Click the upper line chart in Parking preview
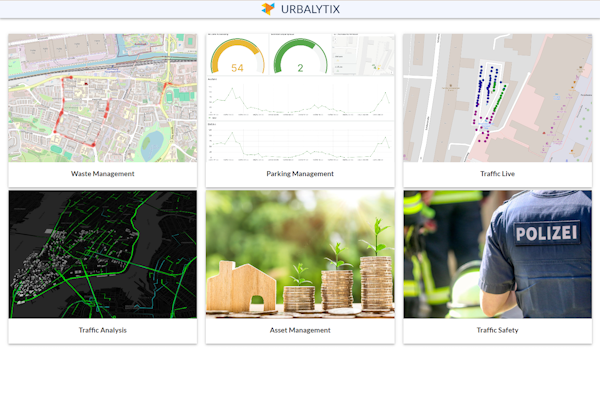This screenshot has height=400, width=600. 300,98
